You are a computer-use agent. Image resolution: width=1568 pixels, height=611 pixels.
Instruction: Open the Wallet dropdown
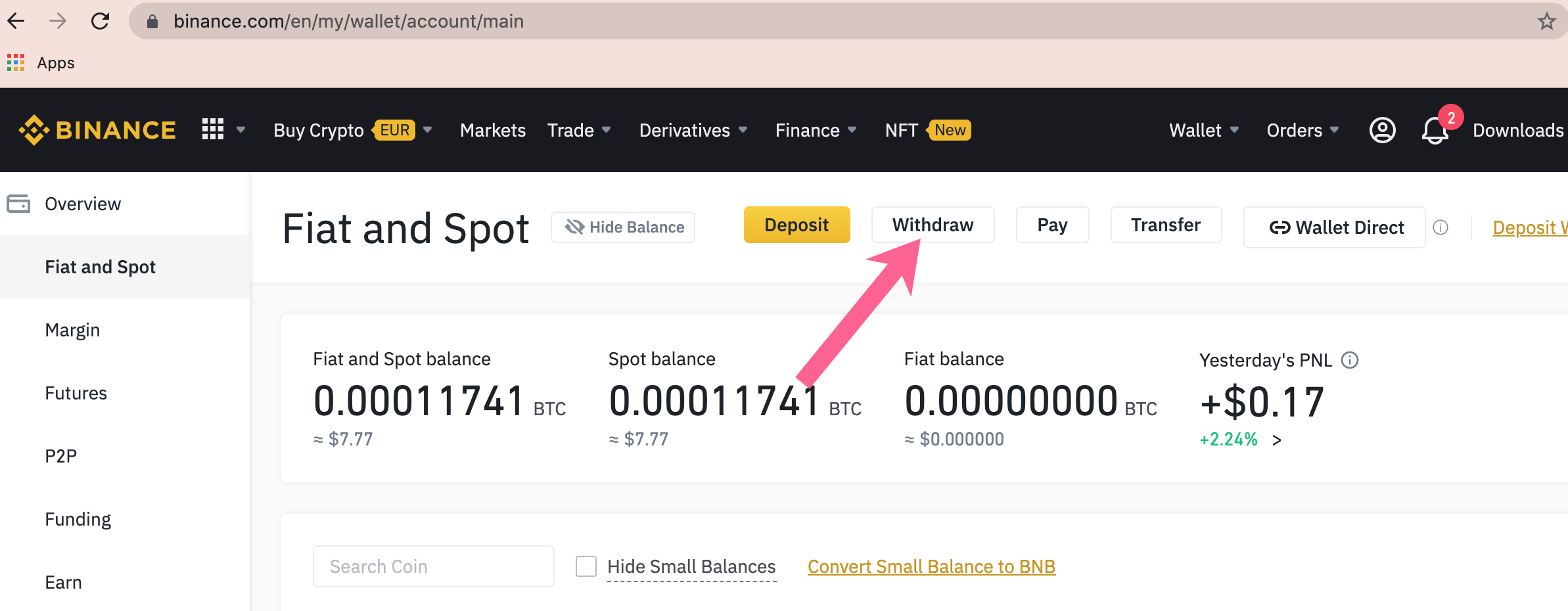tap(1204, 130)
